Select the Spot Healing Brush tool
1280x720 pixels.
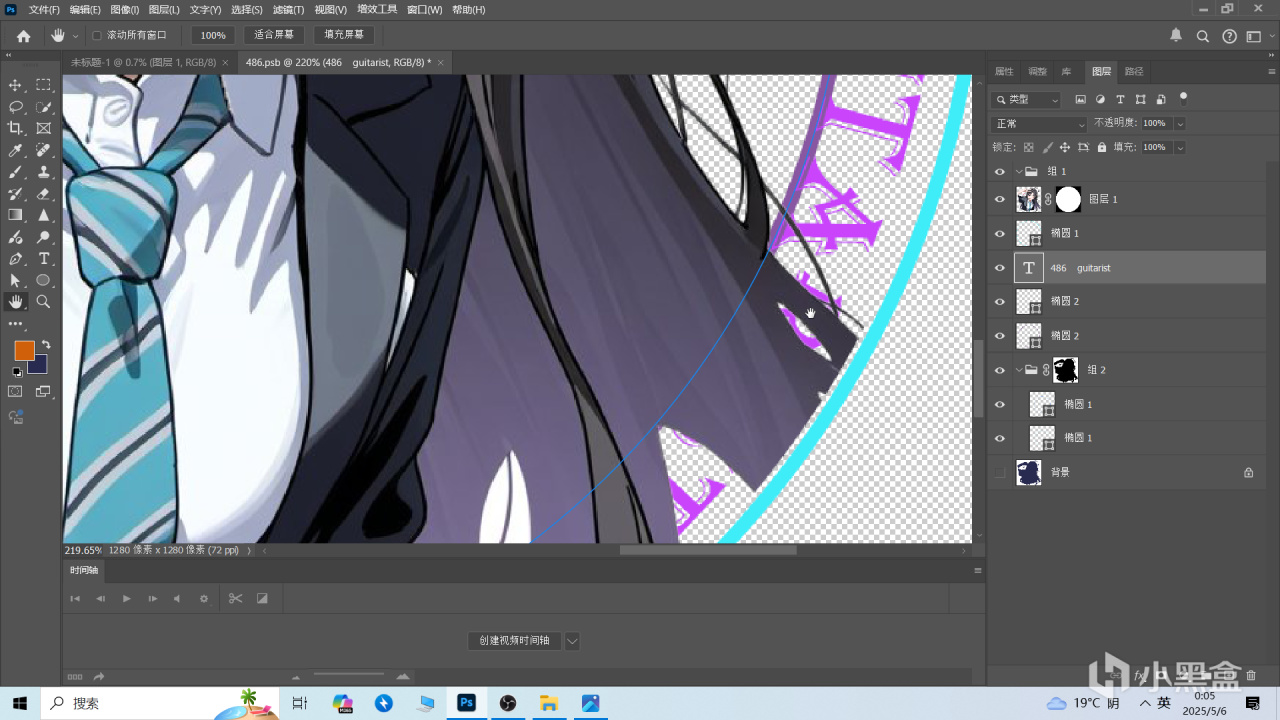pyautogui.click(x=44, y=150)
